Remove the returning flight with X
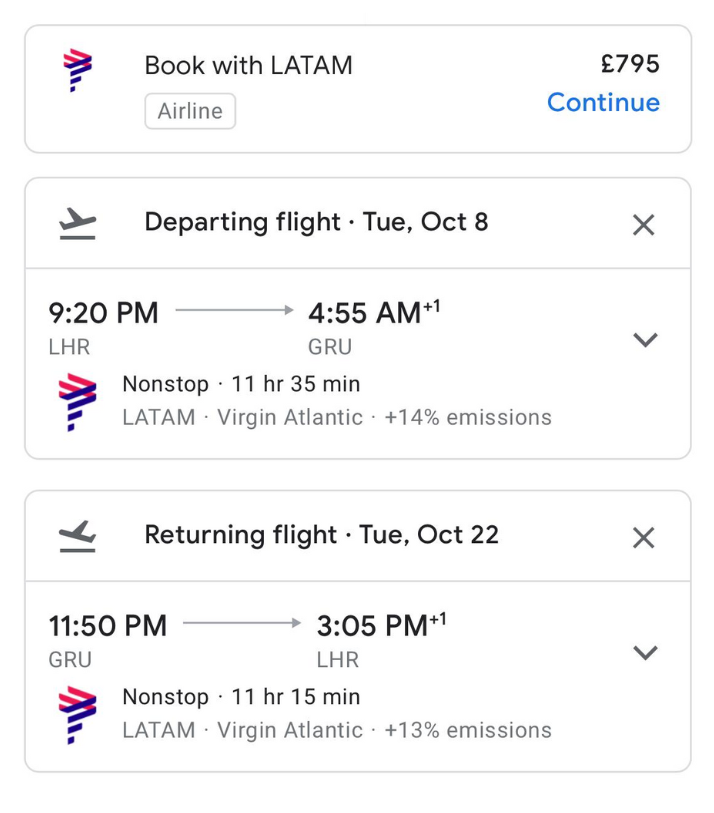The width and height of the screenshot is (714, 813). click(x=644, y=538)
